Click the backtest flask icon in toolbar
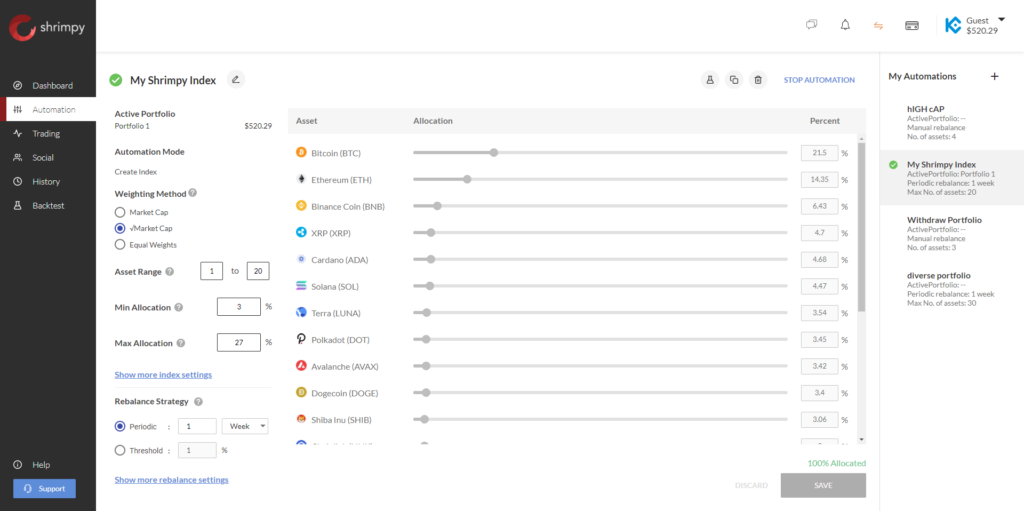The height and width of the screenshot is (511, 1024). point(709,80)
